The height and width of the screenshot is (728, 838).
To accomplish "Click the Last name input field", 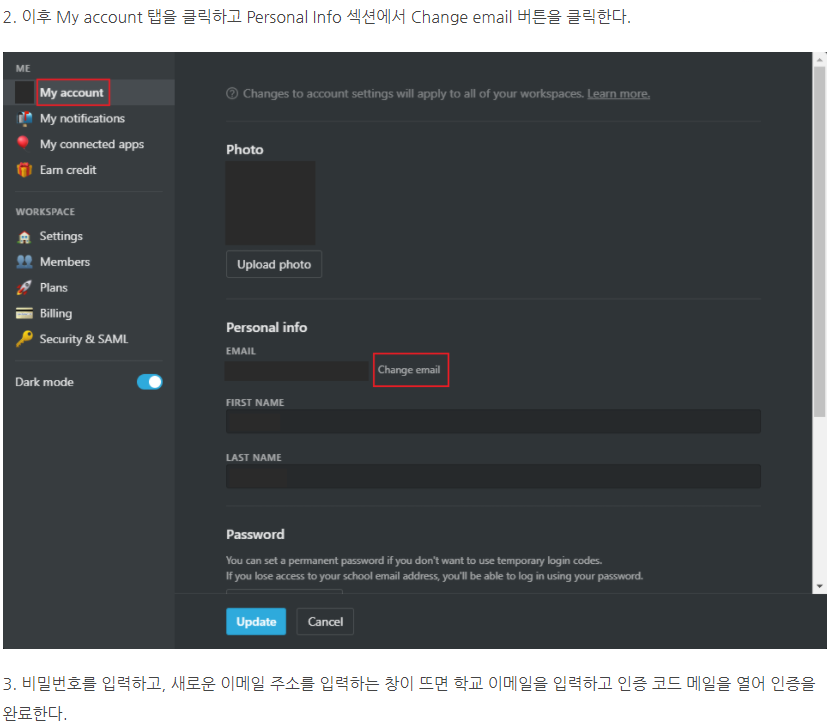I will [493, 476].
